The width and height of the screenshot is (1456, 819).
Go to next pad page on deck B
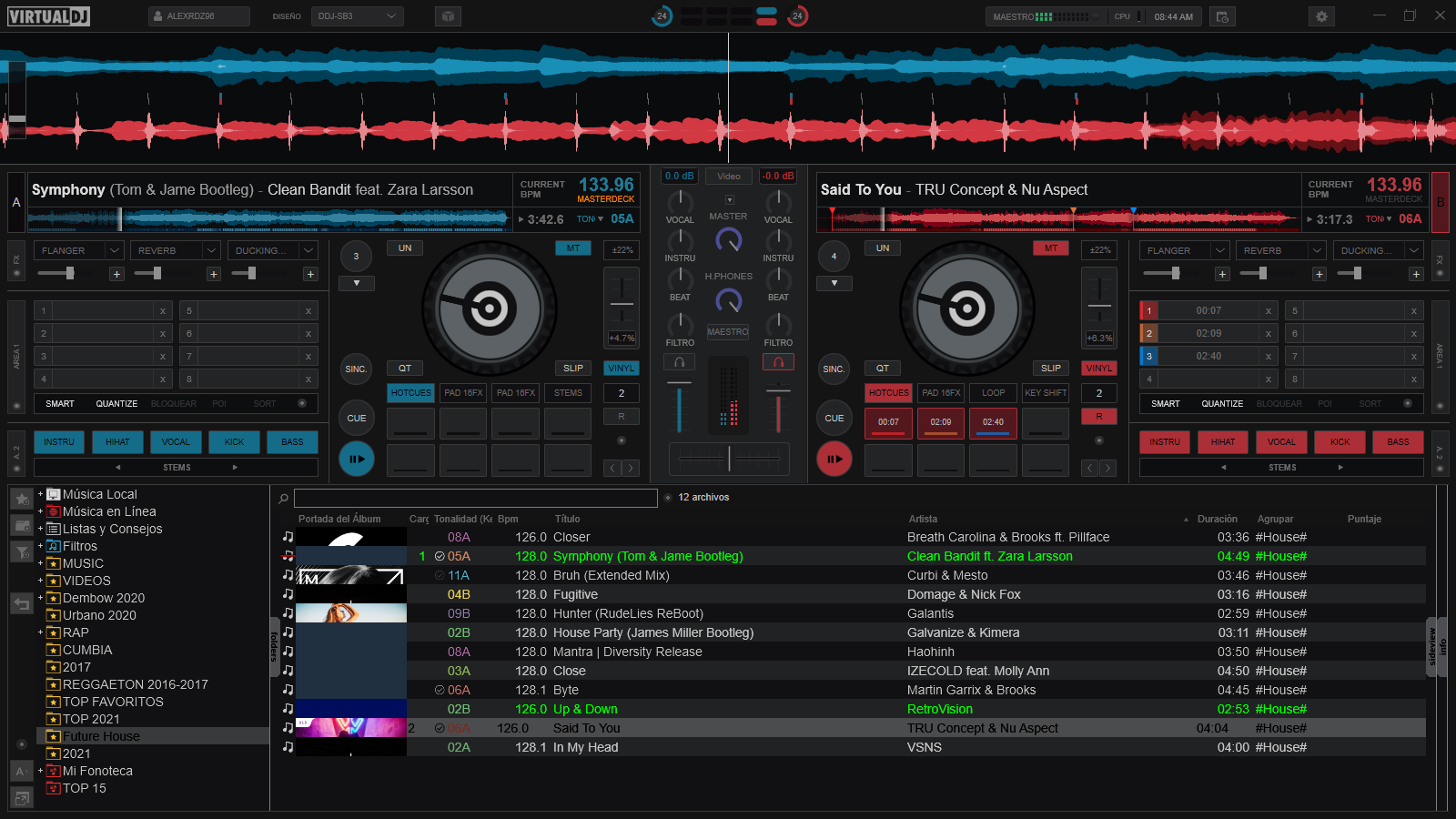(x=1107, y=468)
